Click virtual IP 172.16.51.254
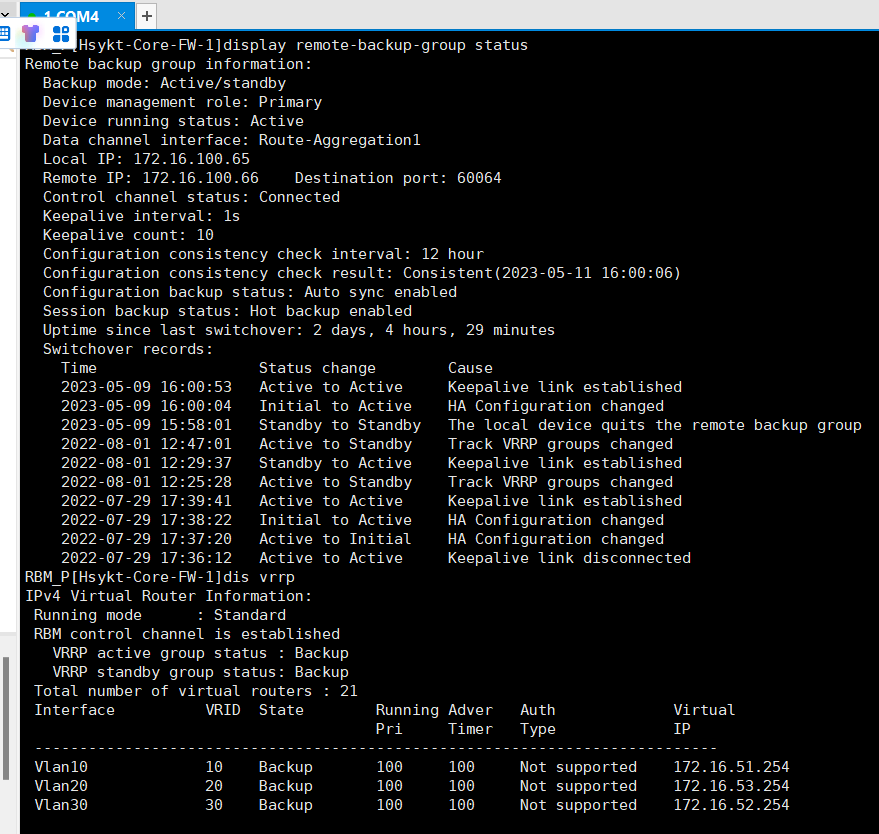The width and height of the screenshot is (879, 834). point(731,767)
